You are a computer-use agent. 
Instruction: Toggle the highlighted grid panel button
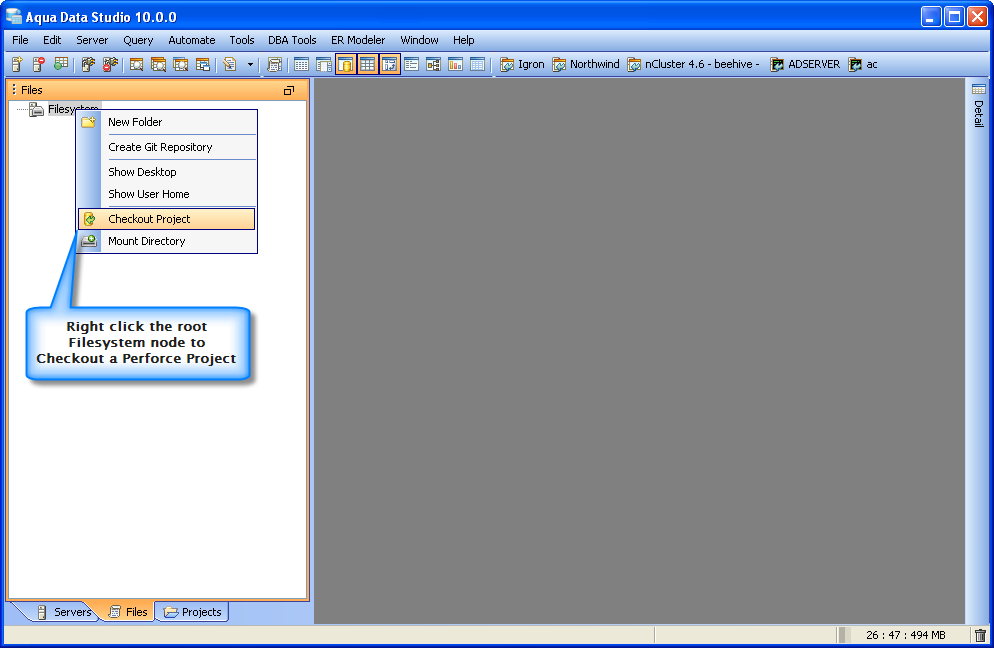coord(368,64)
